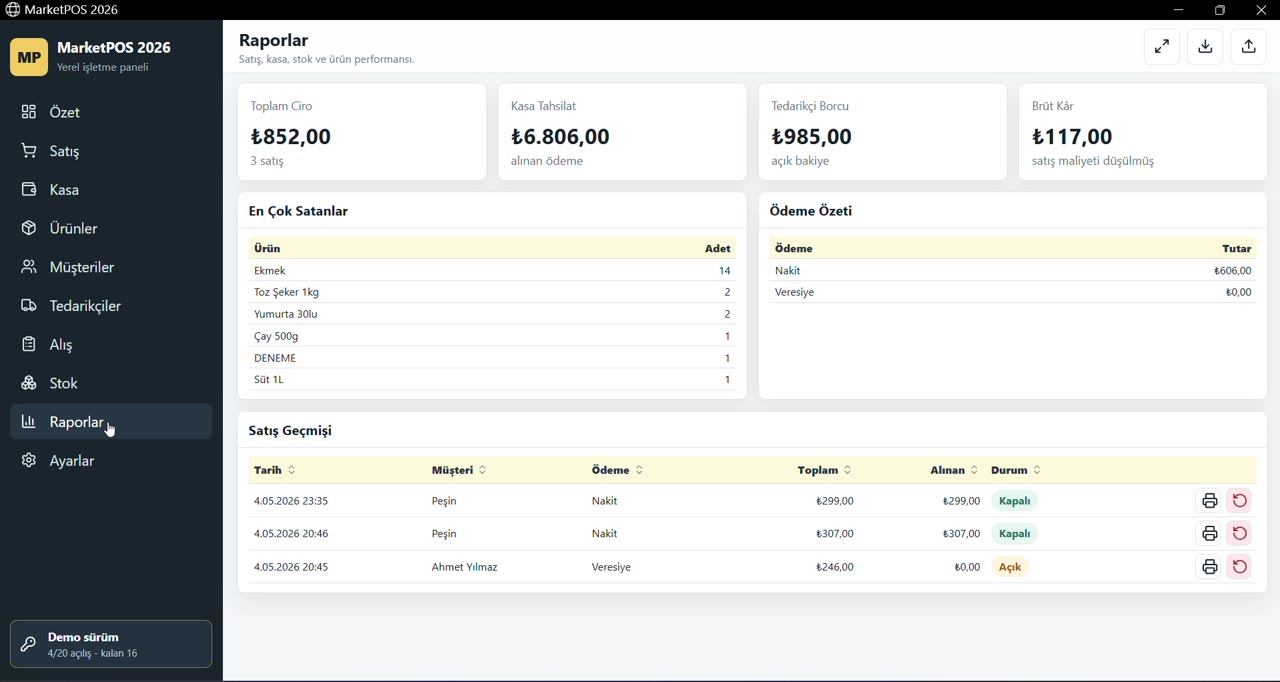Click the Kasa wallet icon
This screenshot has width=1280, height=682.
tap(29, 190)
